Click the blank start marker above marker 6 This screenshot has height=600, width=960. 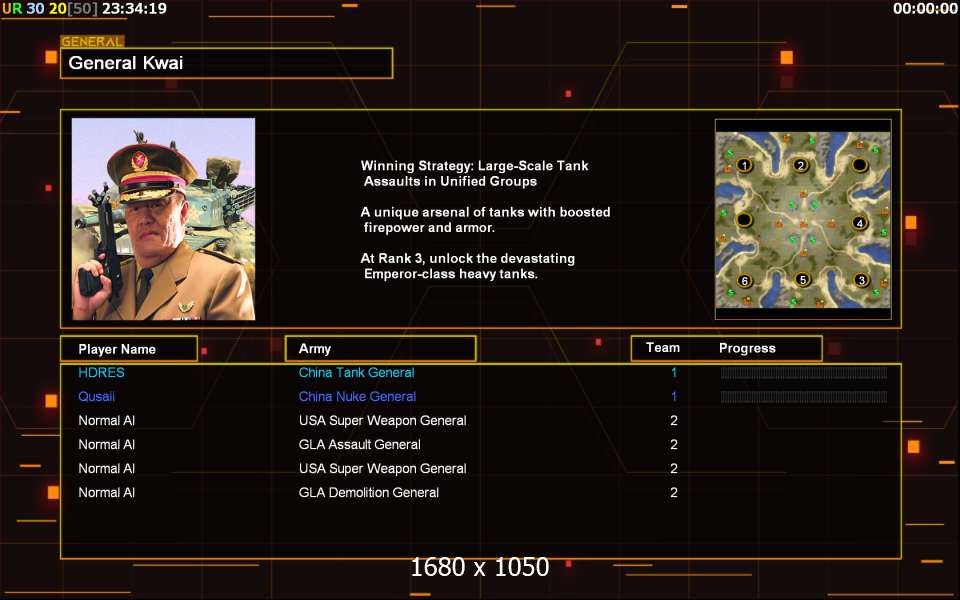tap(744, 219)
